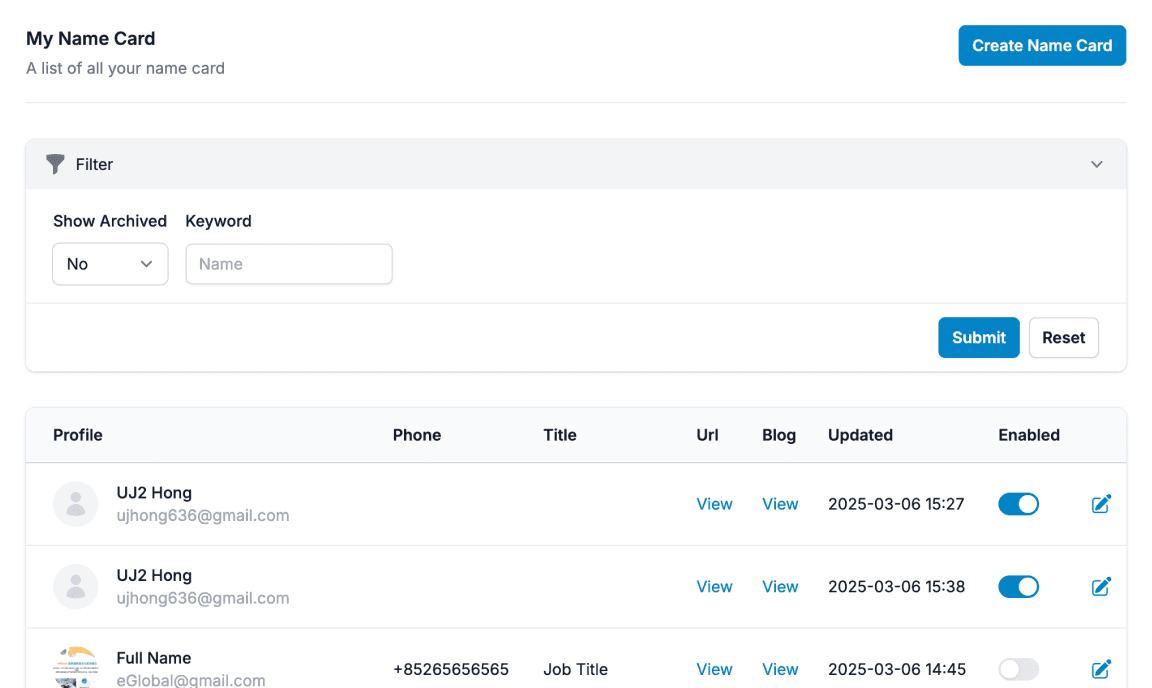Focus the Keyword name input field

point(289,264)
